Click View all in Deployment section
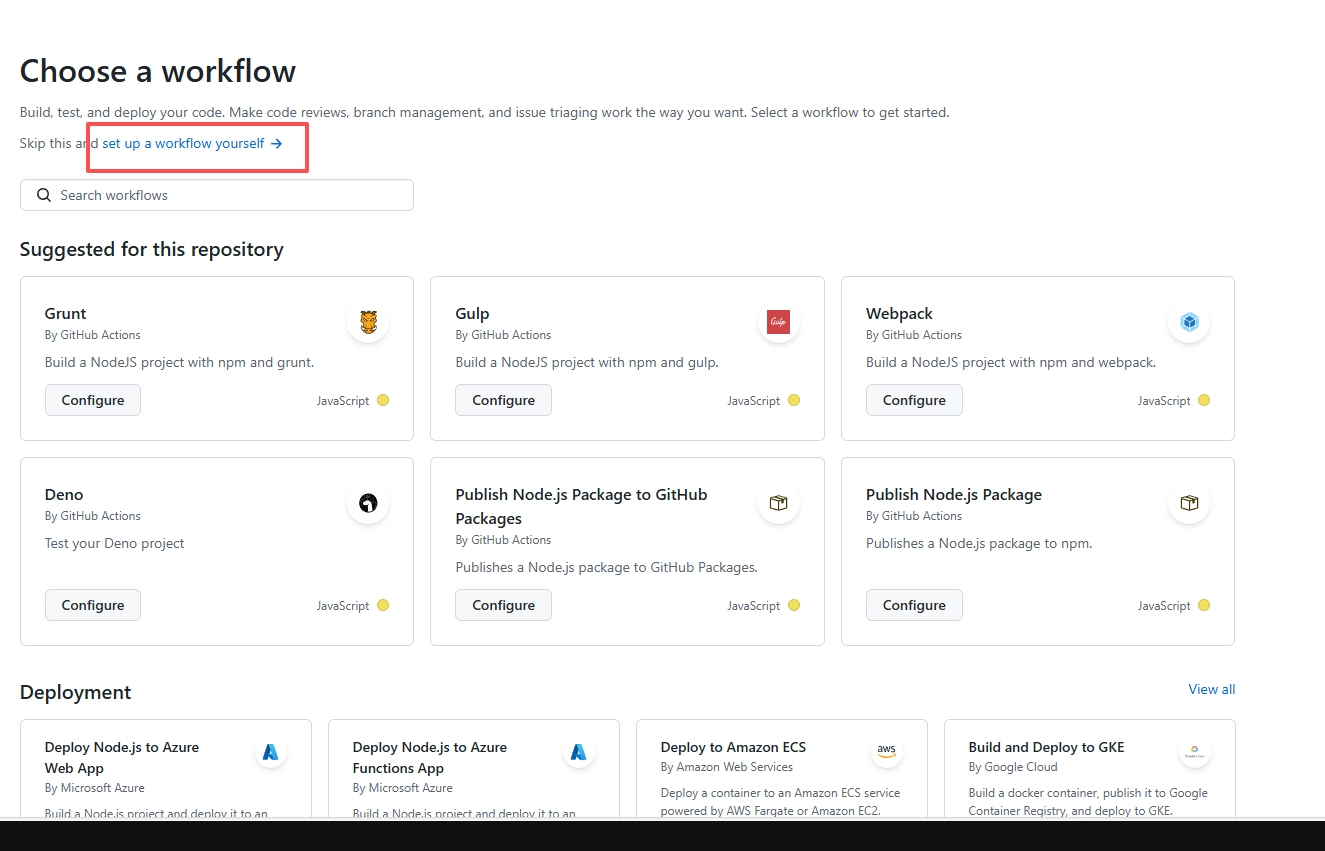Image resolution: width=1325 pixels, height=851 pixels. pos(1211,689)
